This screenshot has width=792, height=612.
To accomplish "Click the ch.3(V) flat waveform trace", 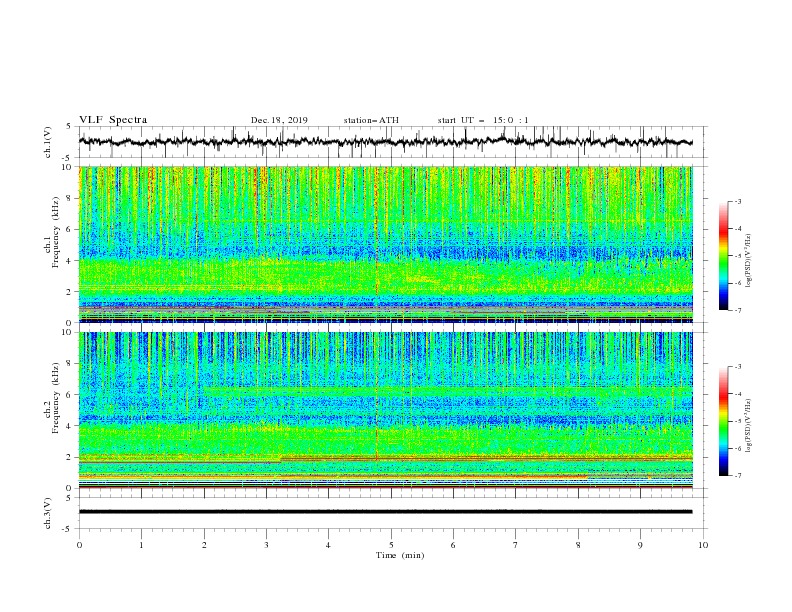I will 385,512.
